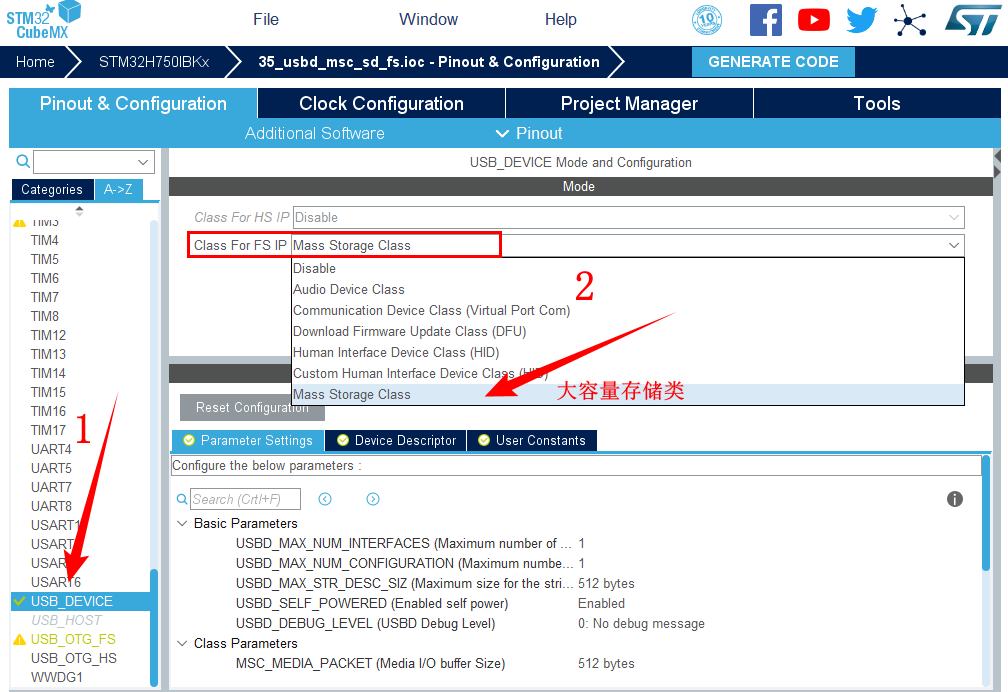Open the Facebook icon link

(x=765, y=20)
